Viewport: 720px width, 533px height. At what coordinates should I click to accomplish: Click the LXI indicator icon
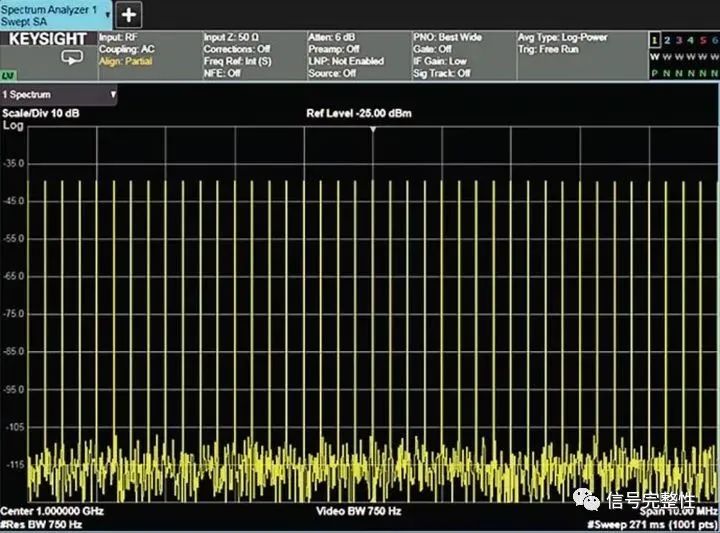(x=8, y=76)
